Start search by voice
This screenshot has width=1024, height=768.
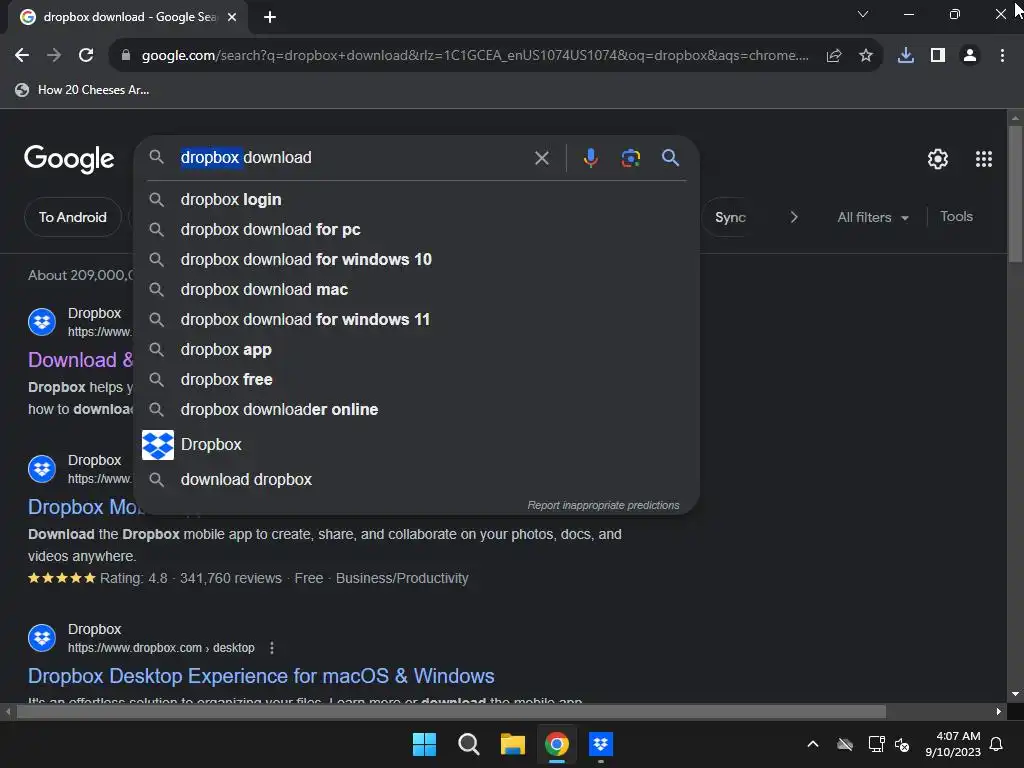(x=590, y=158)
